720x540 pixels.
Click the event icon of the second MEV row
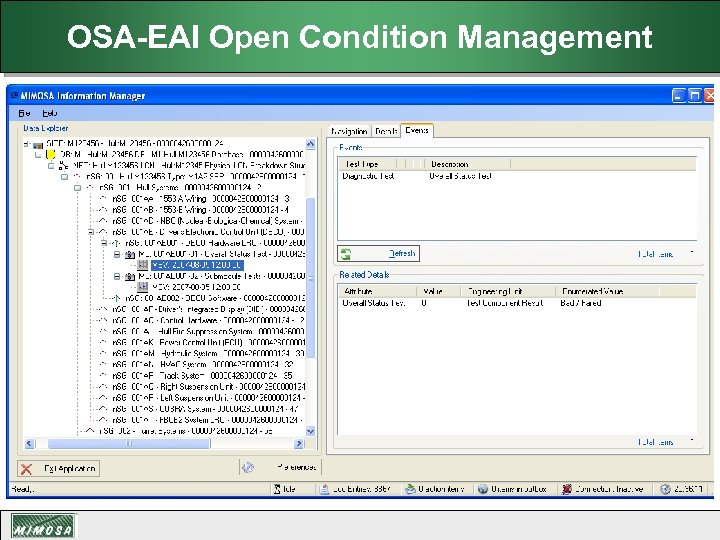tap(143, 287)
